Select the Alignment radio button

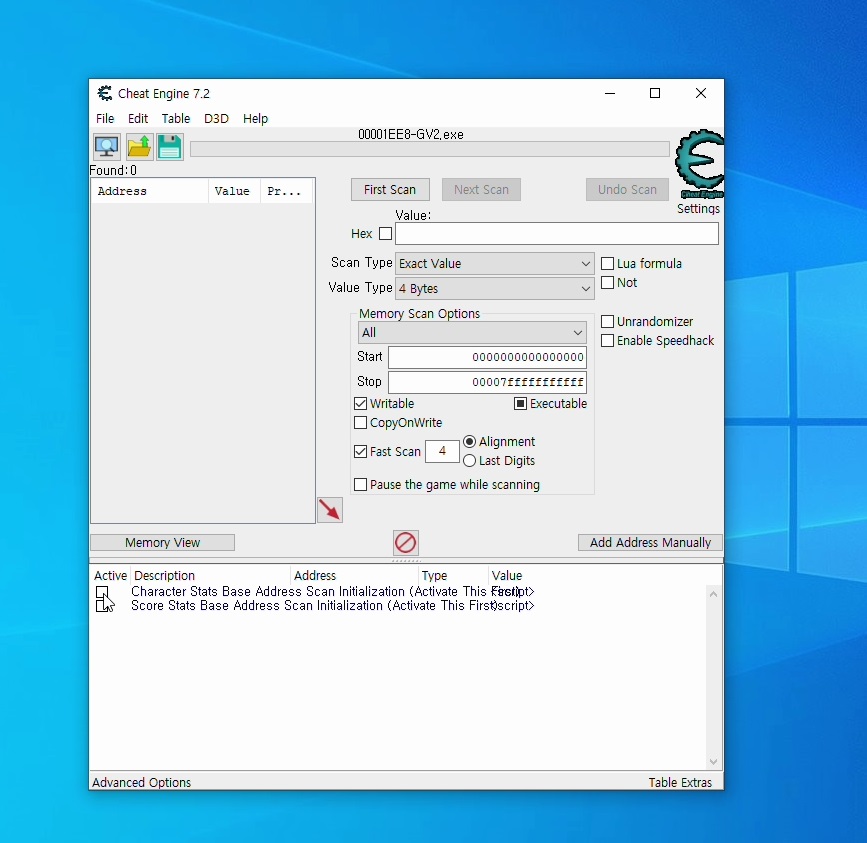pyautogui.click(x=469, y=442)
